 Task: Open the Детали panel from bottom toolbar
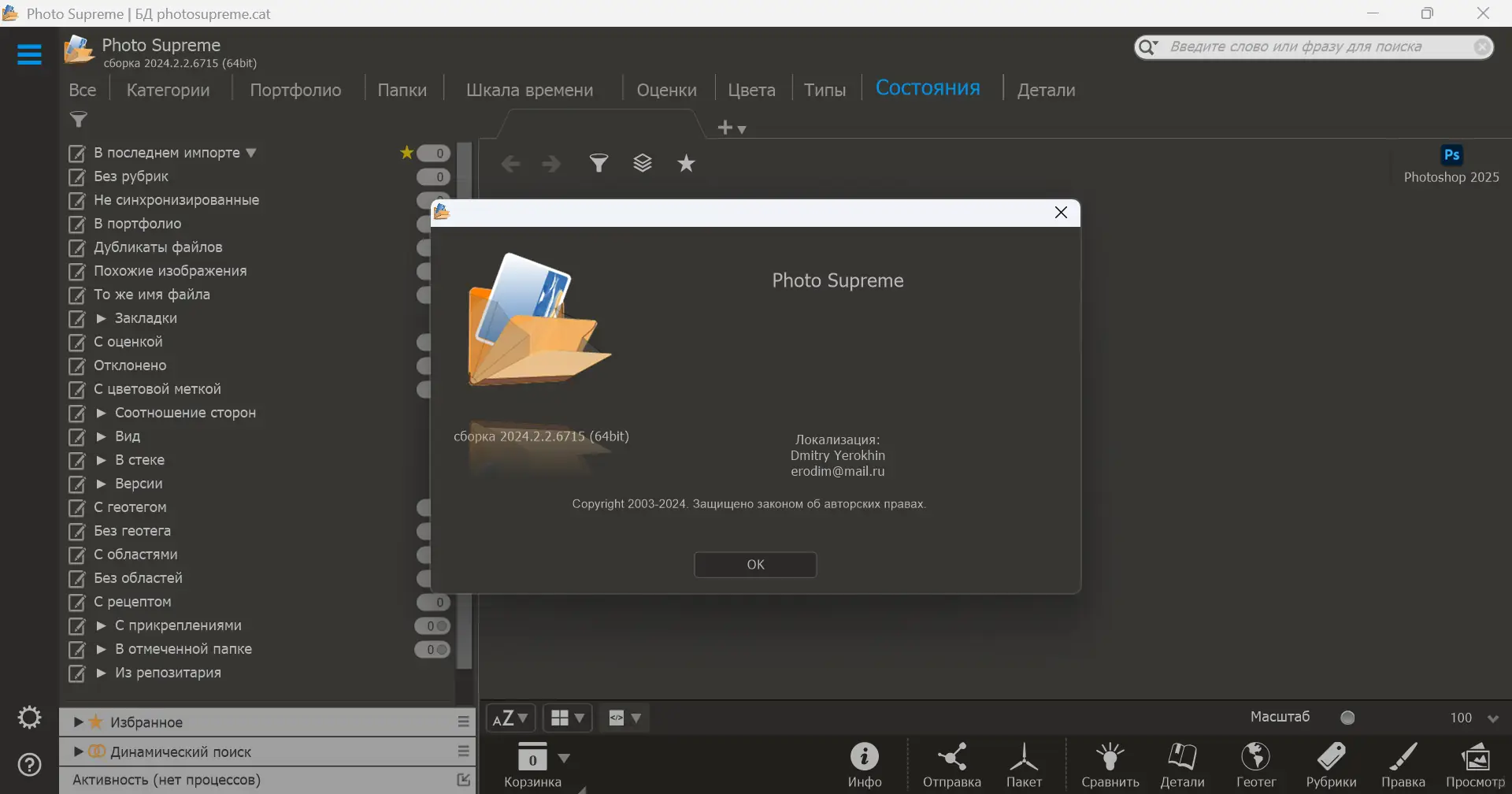(1182, 765)
